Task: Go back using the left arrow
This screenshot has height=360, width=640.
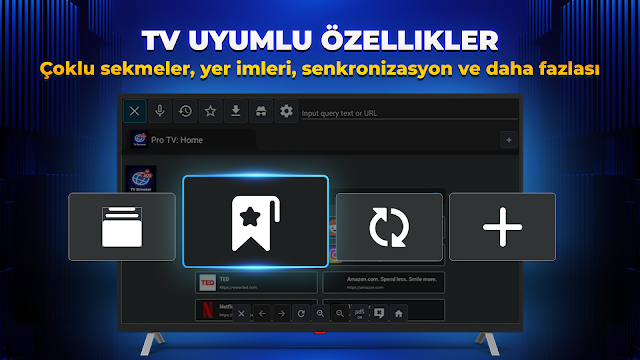Action: pyautogui.click(x=262, y=313)
